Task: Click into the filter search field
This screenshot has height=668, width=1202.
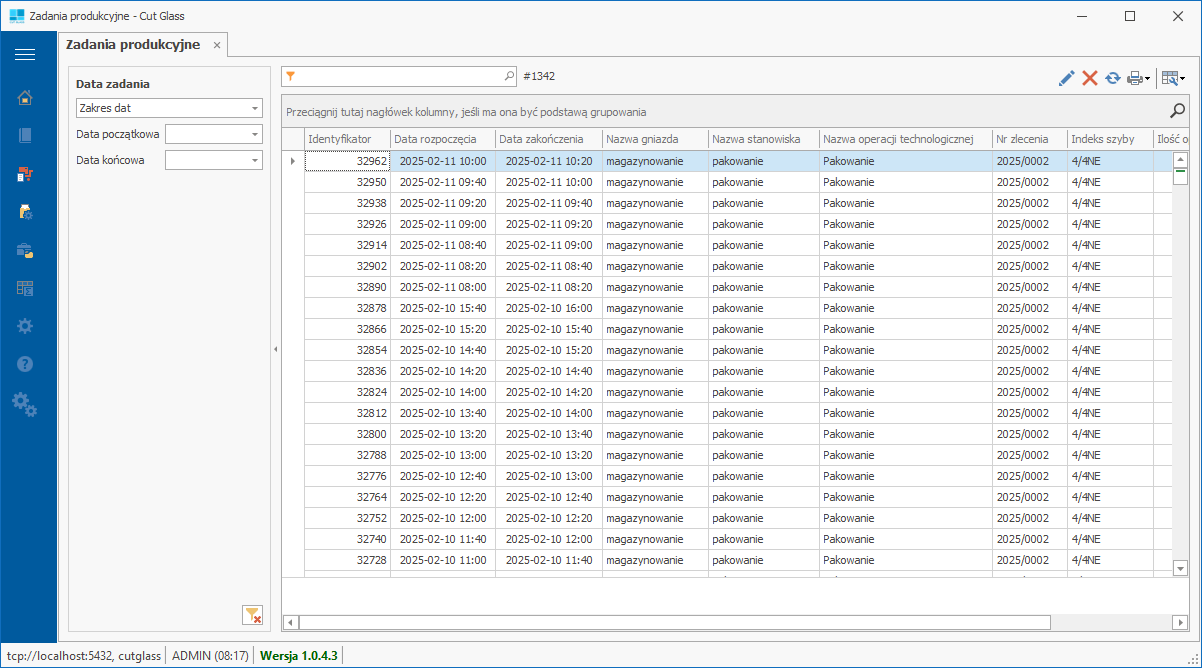Action: coord(400,76)
